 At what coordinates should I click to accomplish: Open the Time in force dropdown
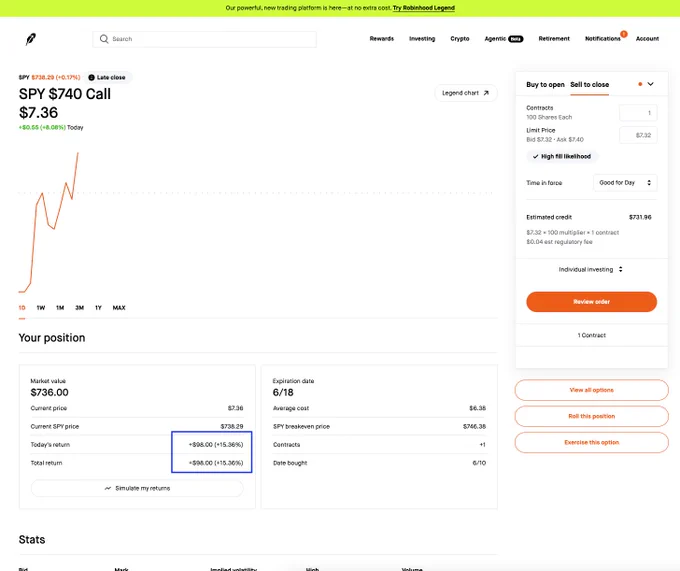tap(625, 183)
